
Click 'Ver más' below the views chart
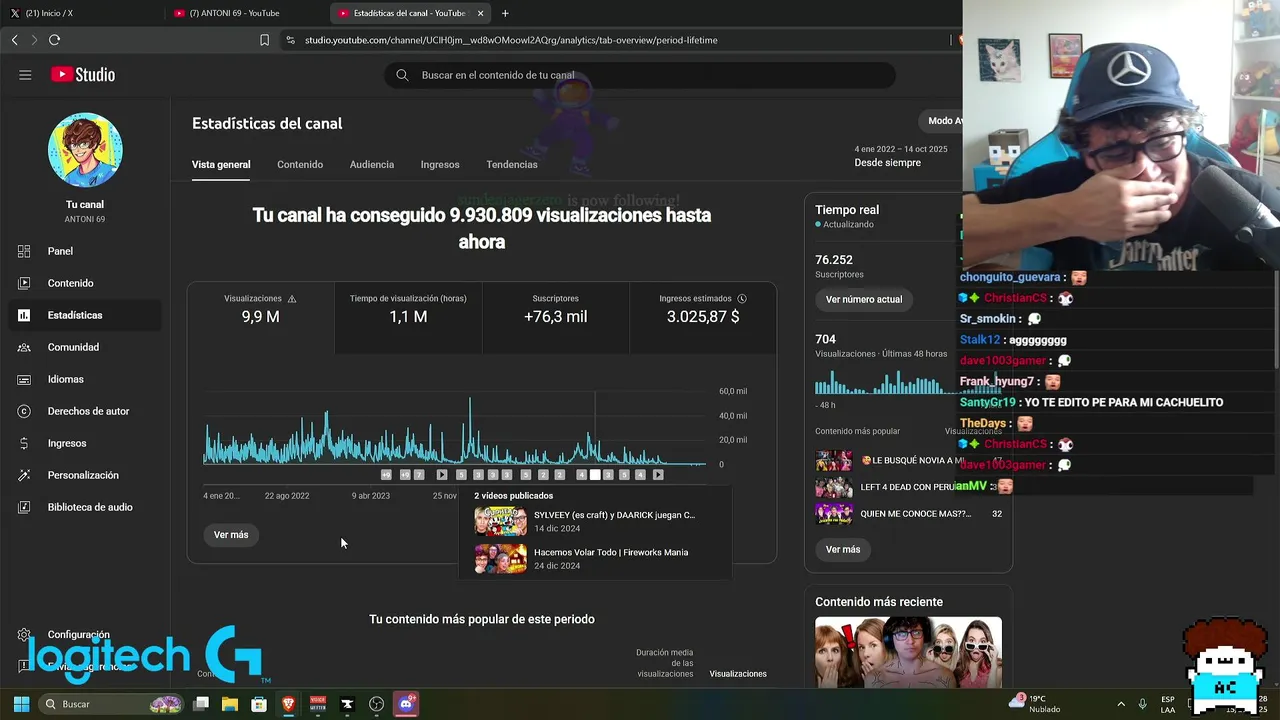[231, 535]
